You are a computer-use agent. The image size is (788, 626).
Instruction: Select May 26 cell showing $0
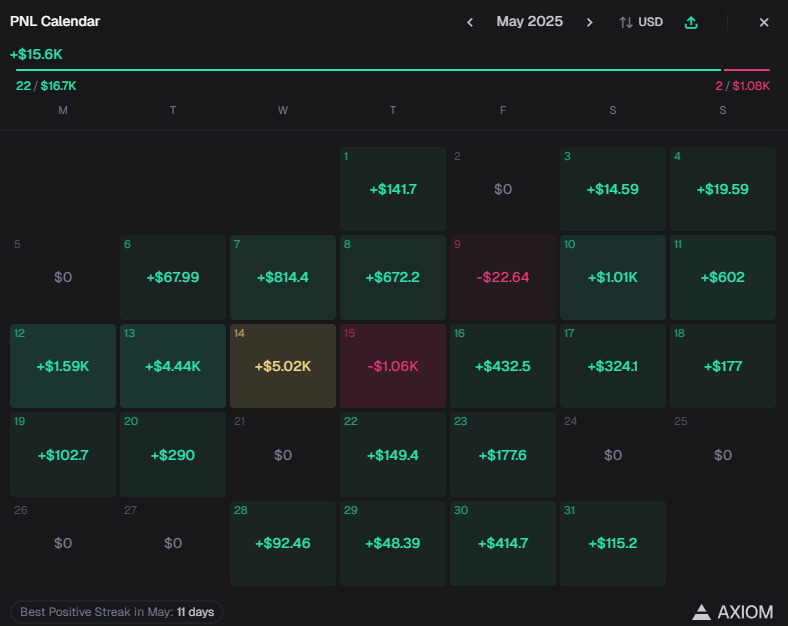click(x=63, y=543)
